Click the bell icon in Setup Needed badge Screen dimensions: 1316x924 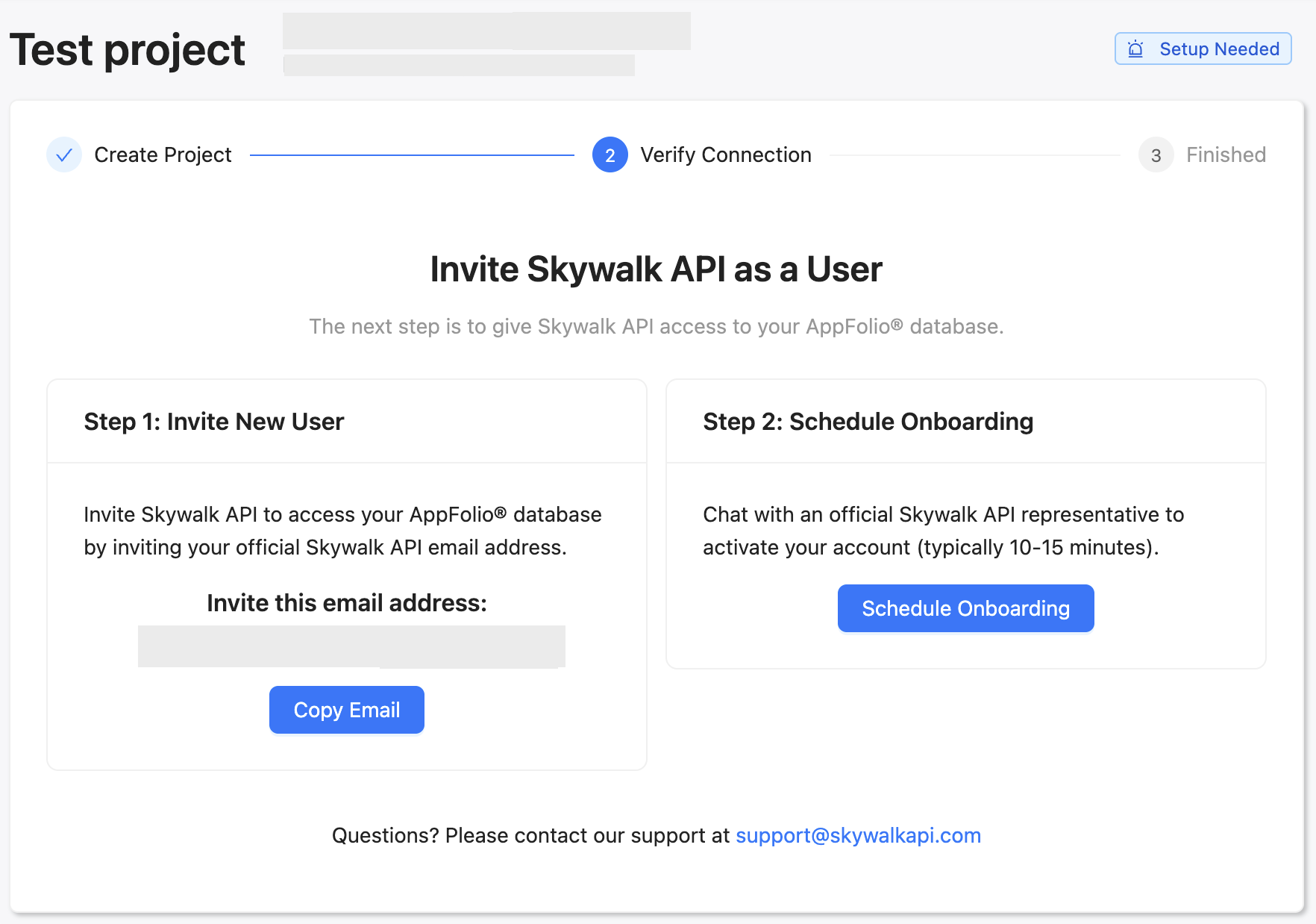[1135, 49]
